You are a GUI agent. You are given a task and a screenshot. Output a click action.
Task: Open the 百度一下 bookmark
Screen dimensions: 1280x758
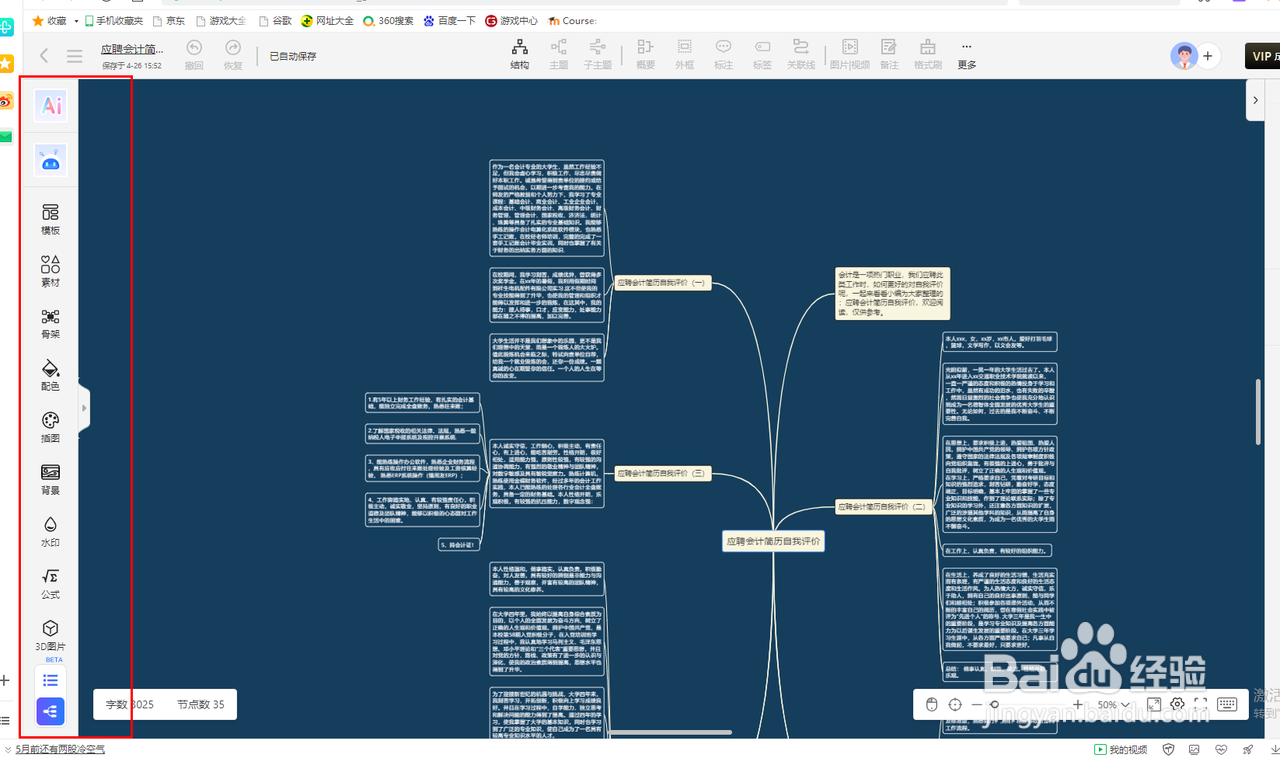coord(449,20)
